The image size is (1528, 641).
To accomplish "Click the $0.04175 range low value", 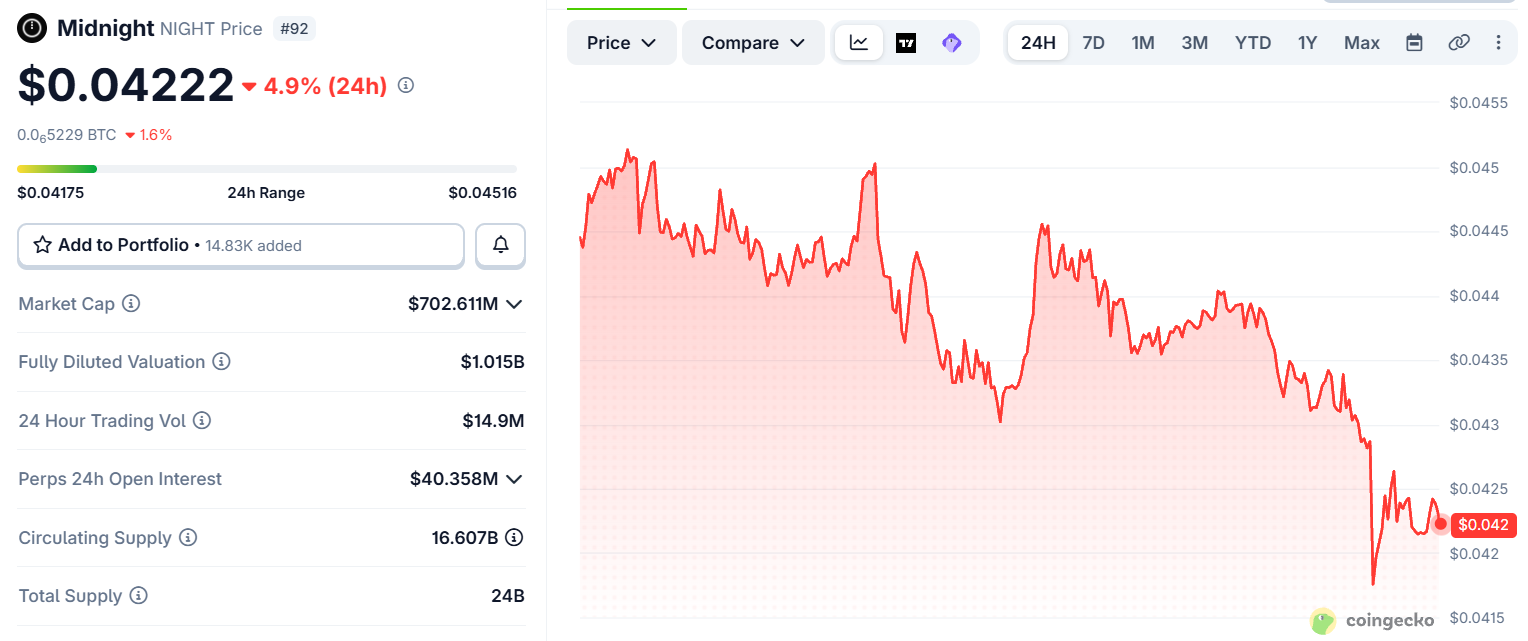I will (x=51, y=192).
